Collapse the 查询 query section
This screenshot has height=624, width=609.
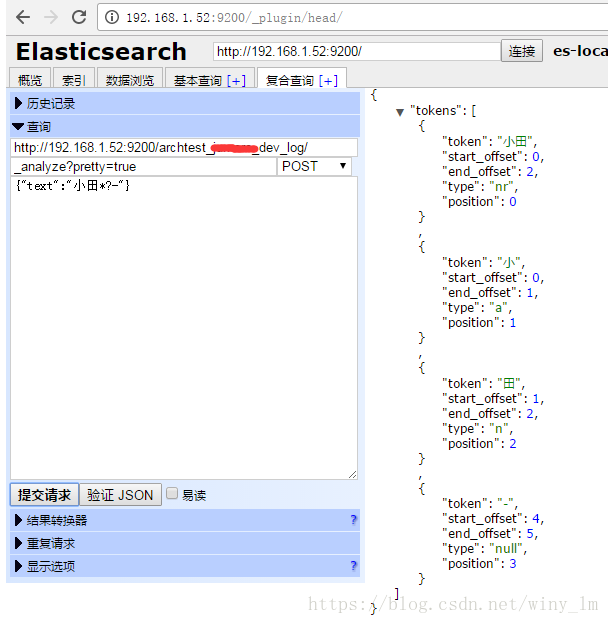point(185,127)
